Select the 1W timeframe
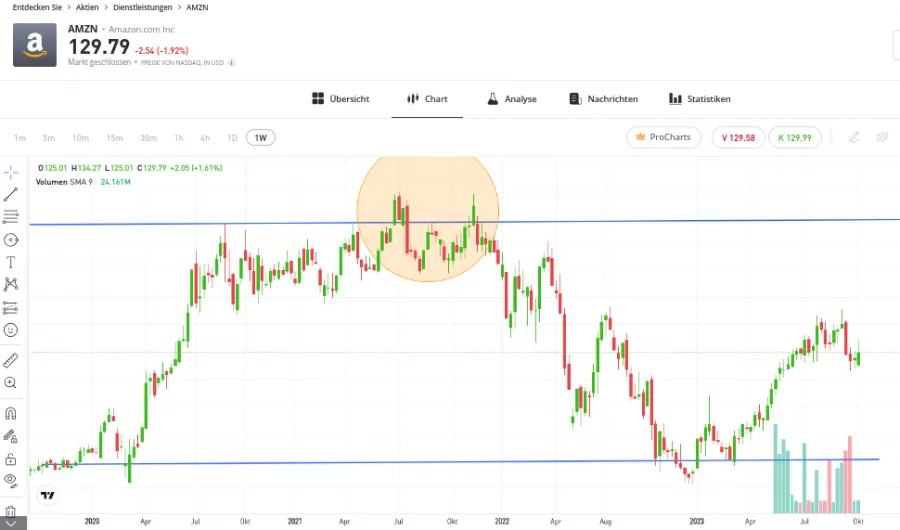The height and width of the screenshot is (530, 900). point(261,138)
